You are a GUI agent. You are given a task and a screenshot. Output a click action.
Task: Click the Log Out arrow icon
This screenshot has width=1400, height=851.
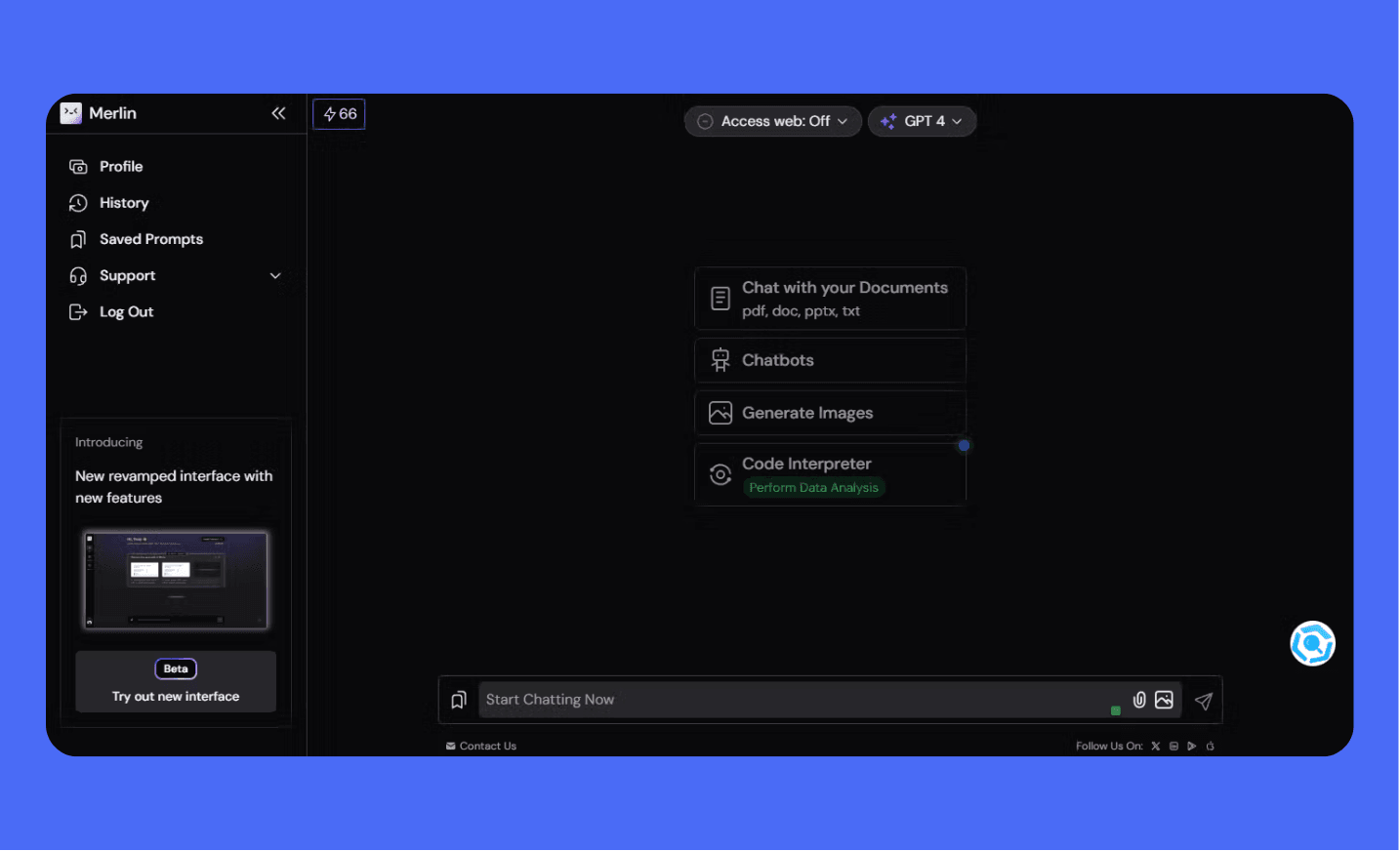[78, 312]
